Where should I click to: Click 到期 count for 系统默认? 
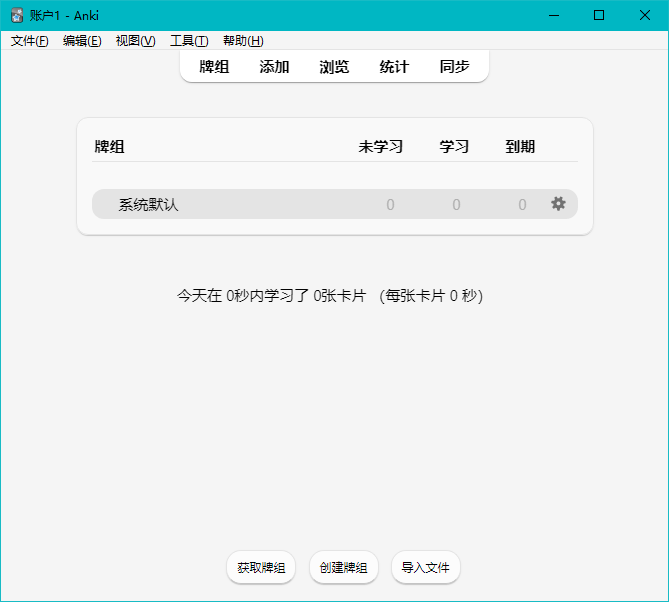pos(522,205)
